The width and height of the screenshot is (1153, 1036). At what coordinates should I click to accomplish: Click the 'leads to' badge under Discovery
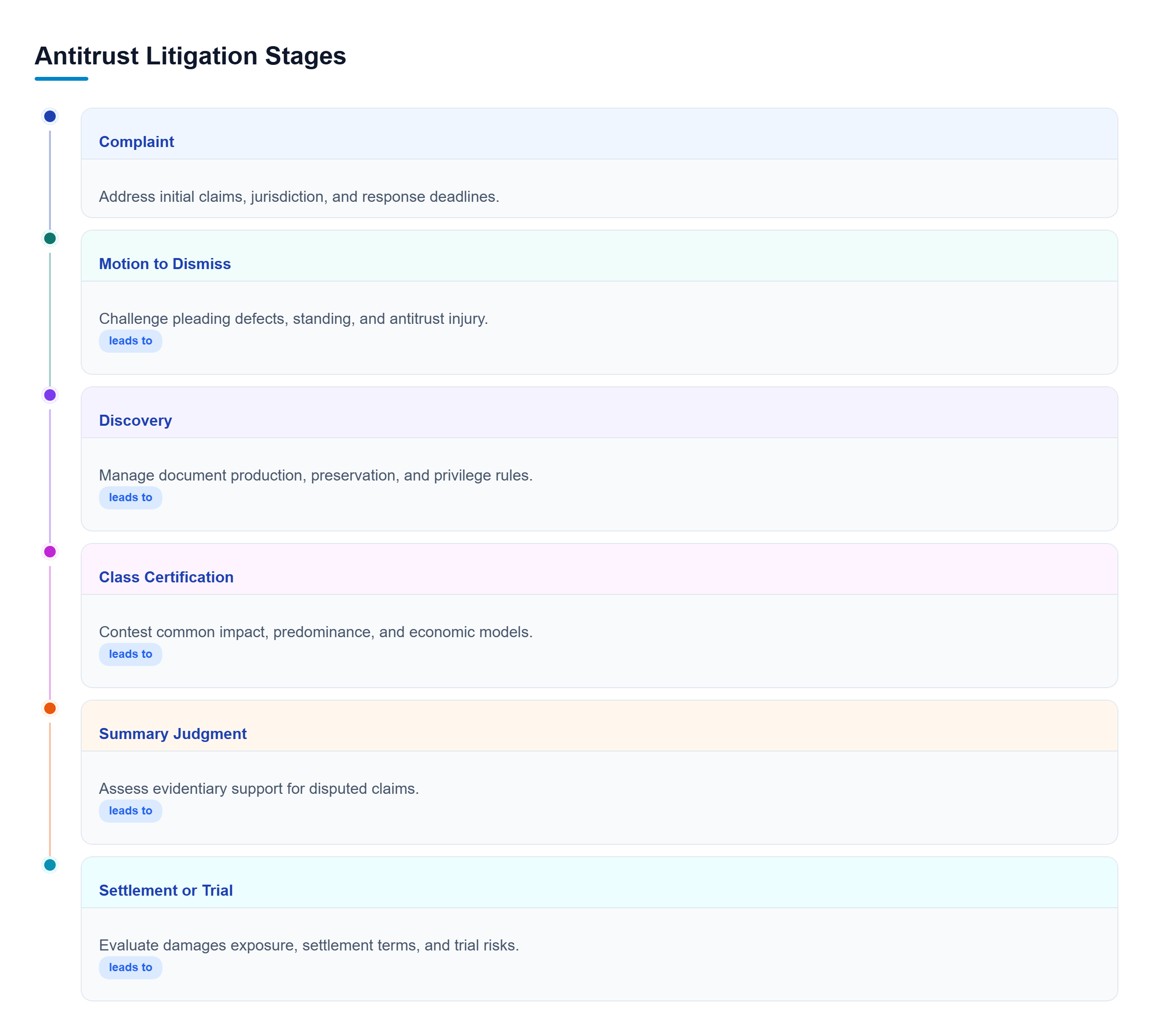[130, 497]
